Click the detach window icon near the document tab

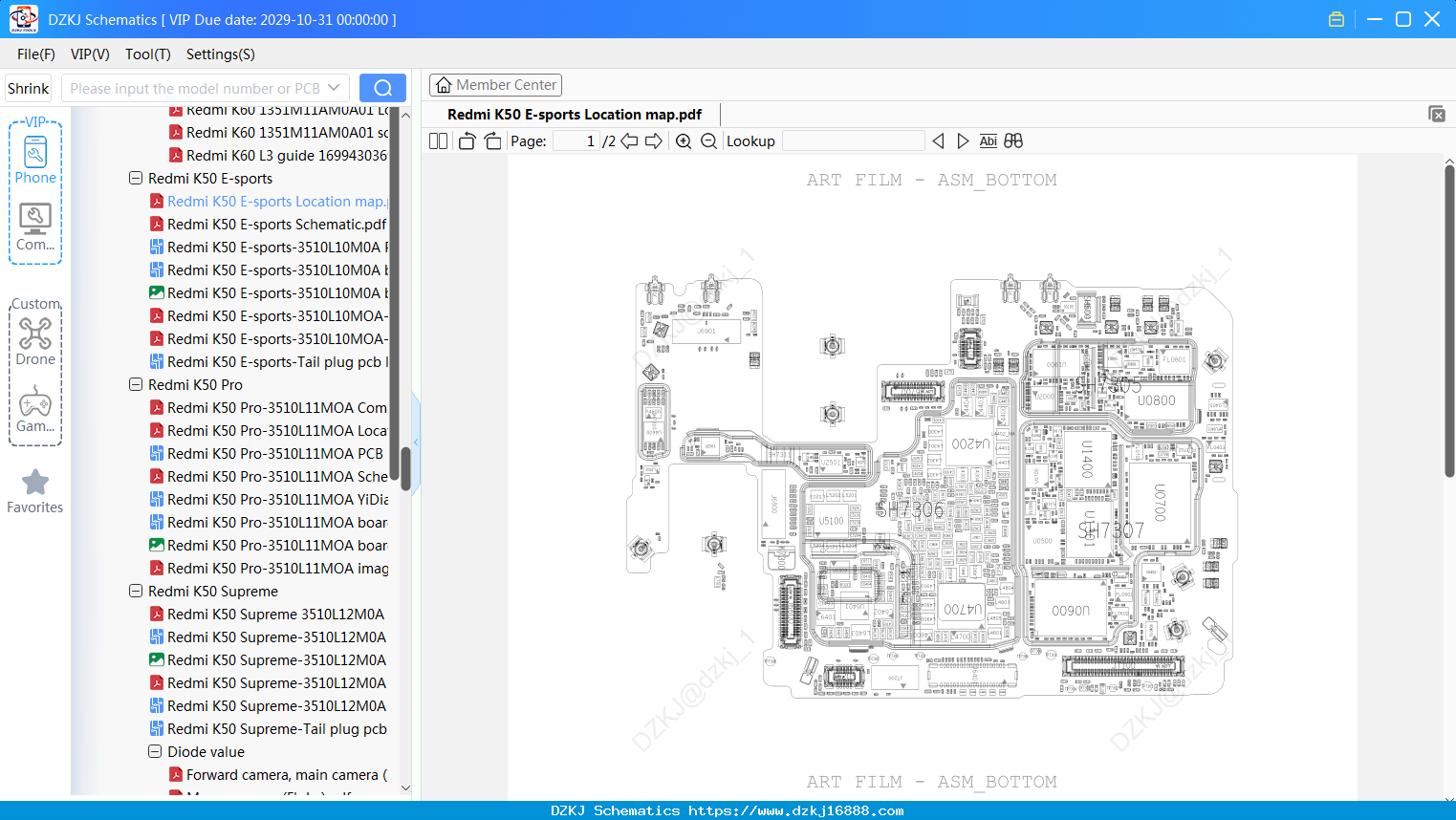pos(1436,114)
